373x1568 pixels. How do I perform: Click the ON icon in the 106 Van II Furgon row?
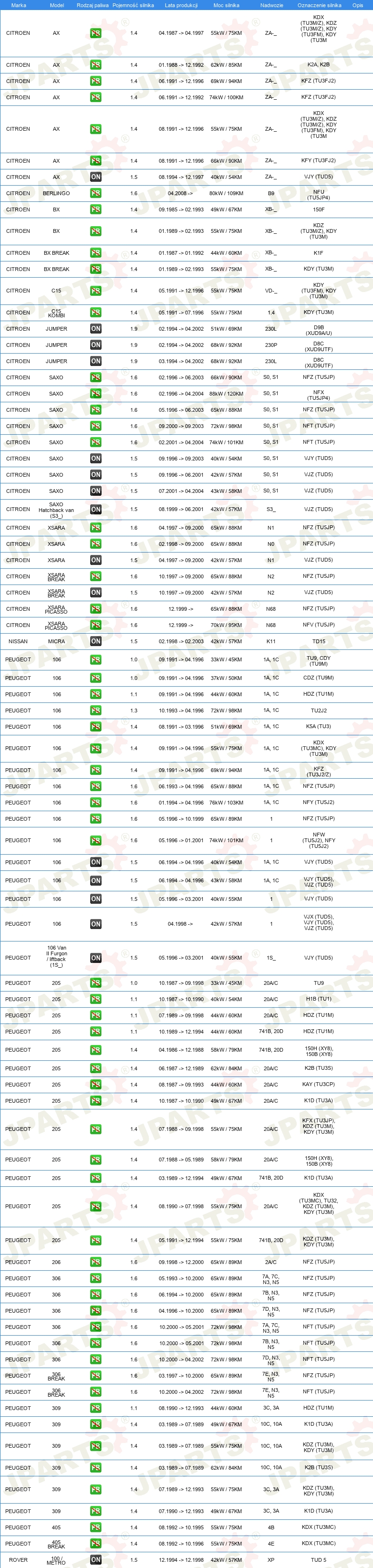(95, 958)
